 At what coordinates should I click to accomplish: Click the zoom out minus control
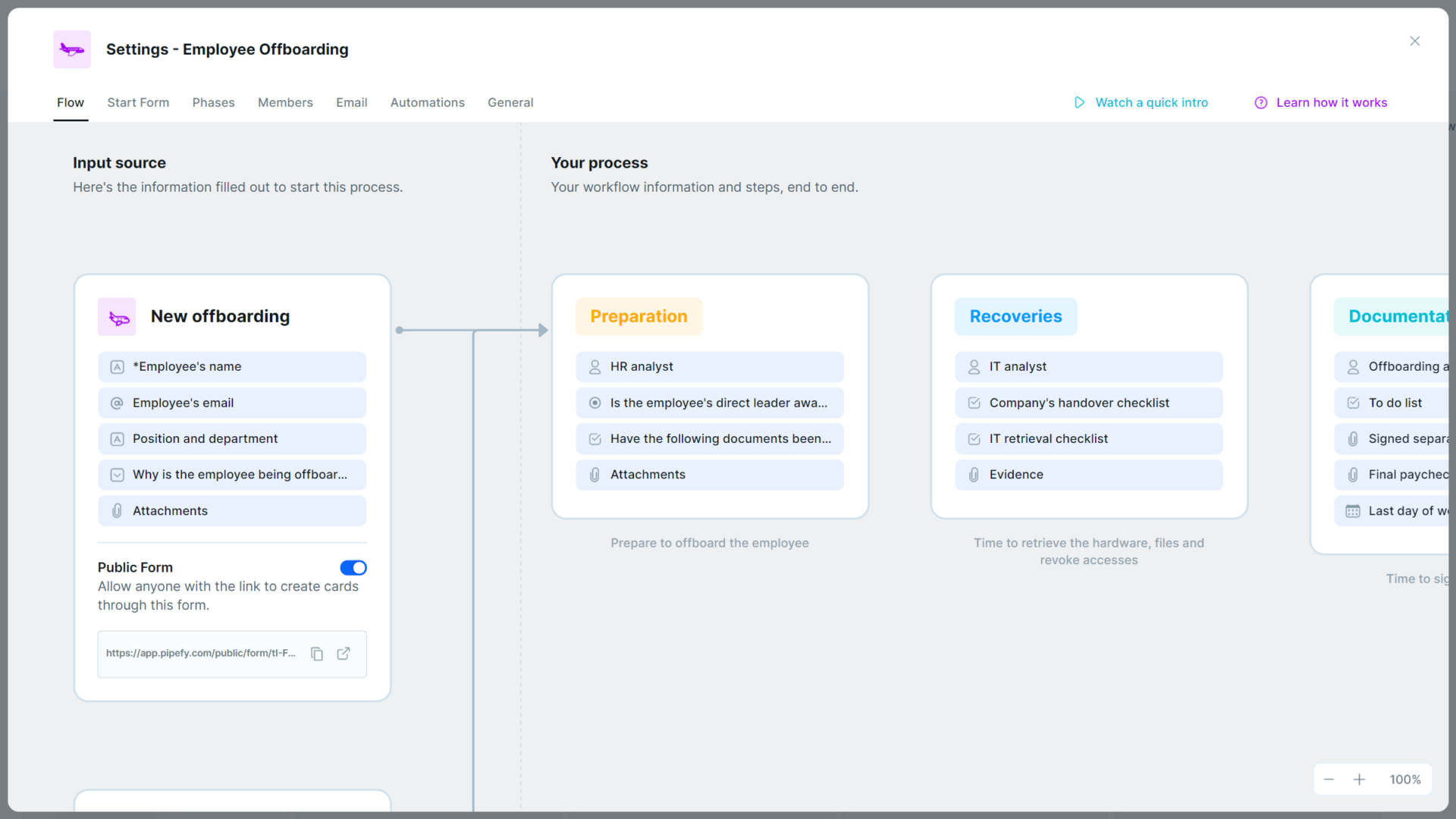[x=1328, y=779]
